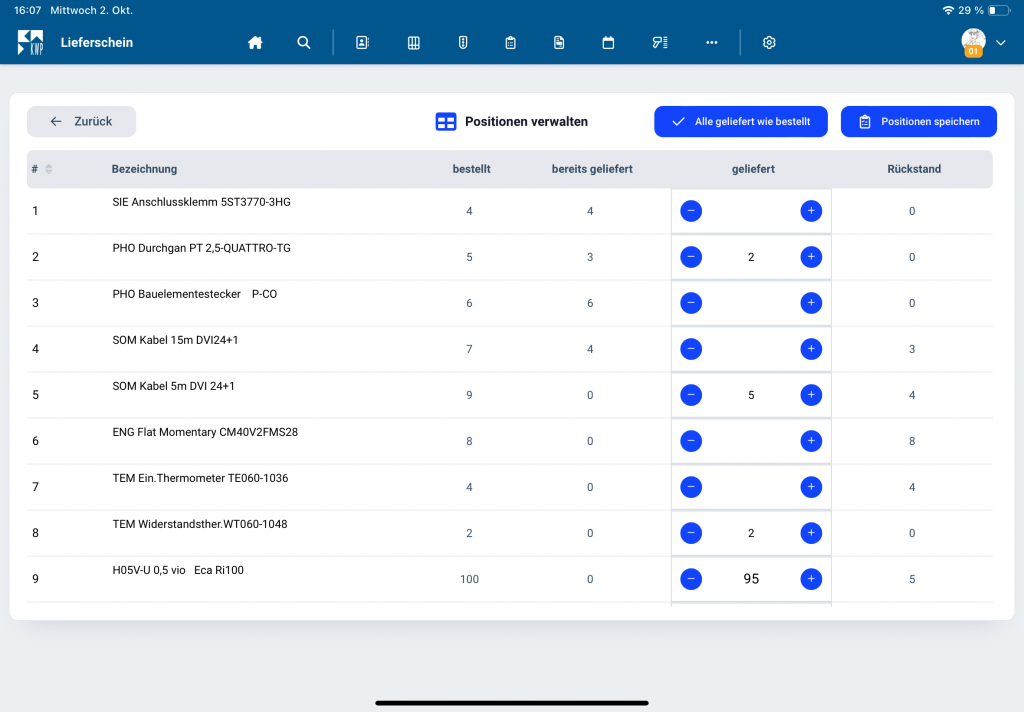Expand the user menu chevron

pyautogui.click(x=1000, y=42)
